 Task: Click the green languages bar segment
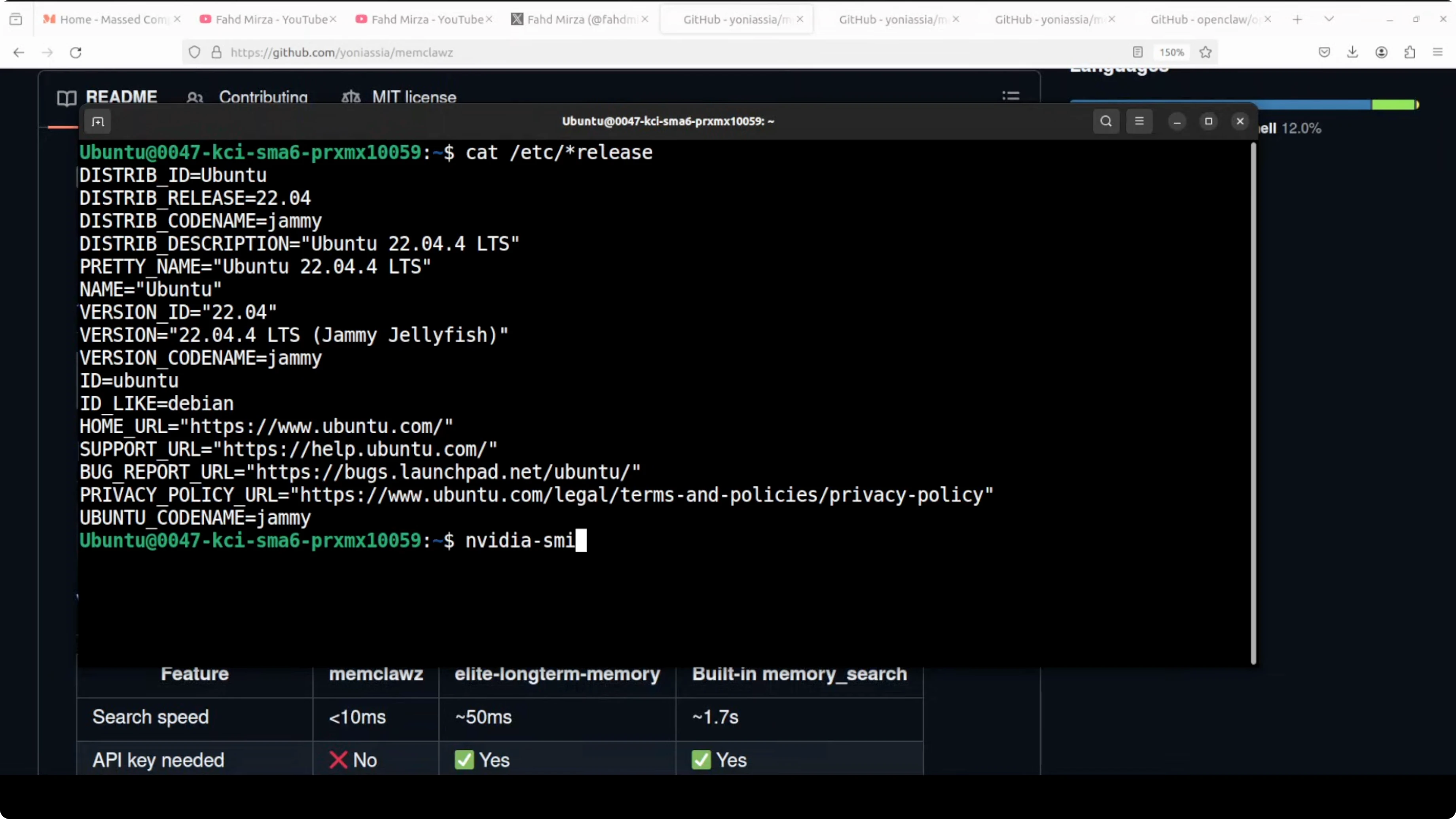click(1393, 104)
